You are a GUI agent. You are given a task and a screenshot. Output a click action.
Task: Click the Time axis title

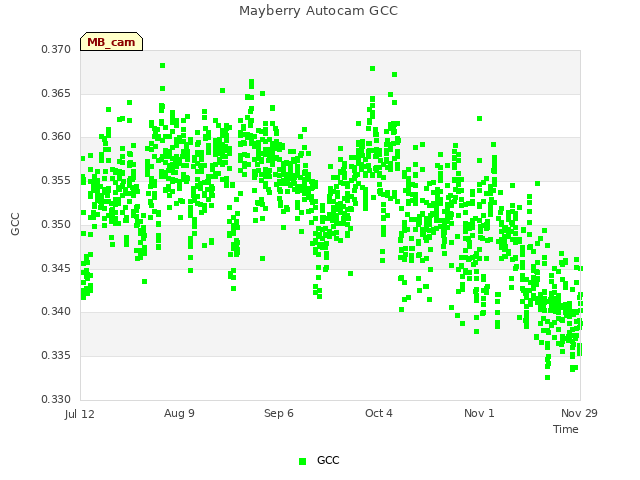[x=566, y=429]
